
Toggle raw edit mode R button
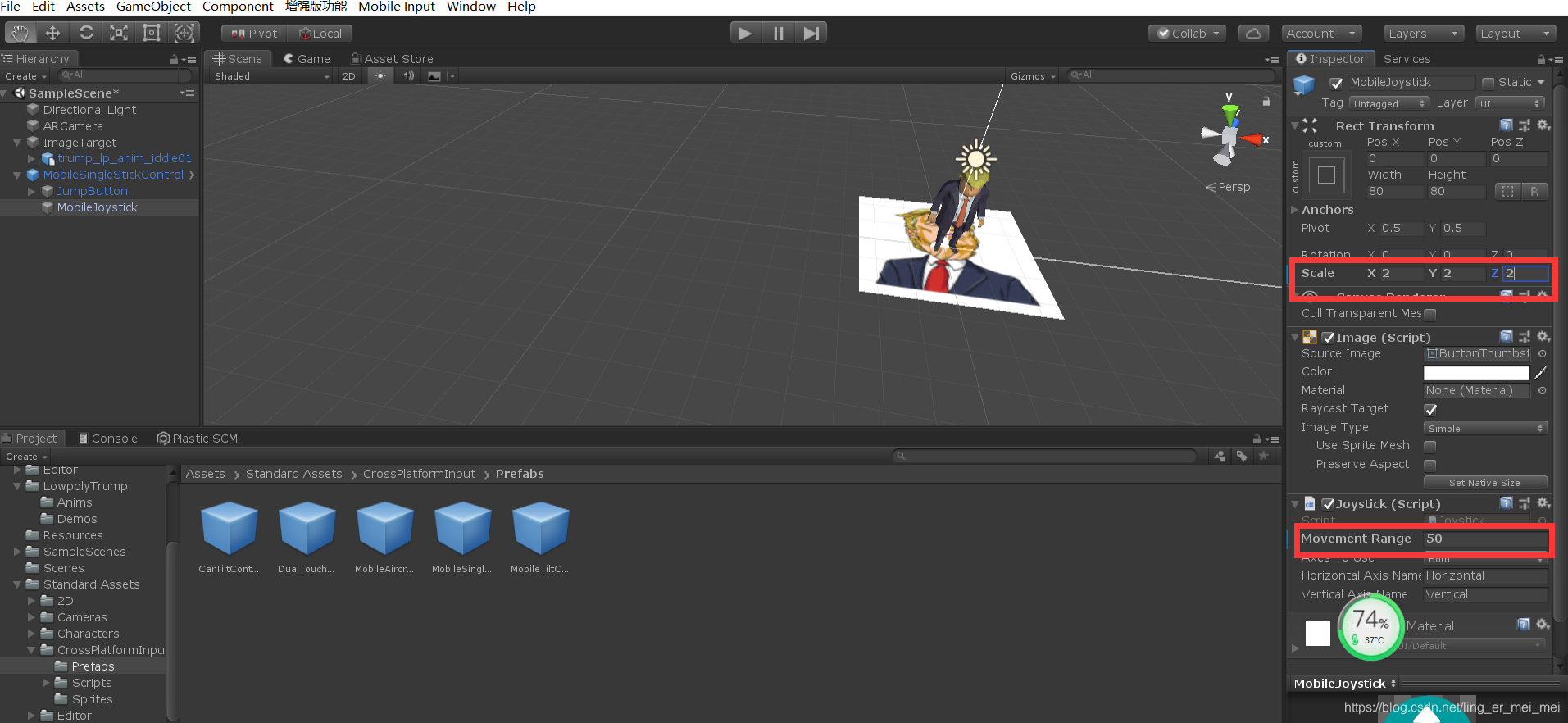[x=1534, y=191]
